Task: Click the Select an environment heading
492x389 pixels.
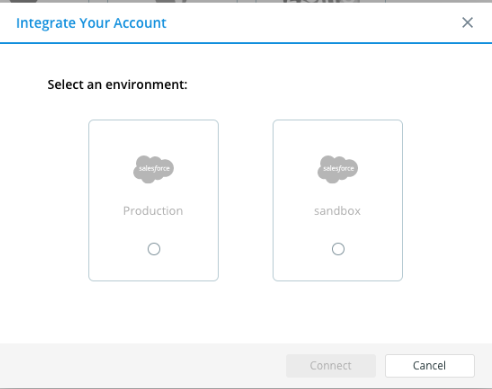Action: 117,85
